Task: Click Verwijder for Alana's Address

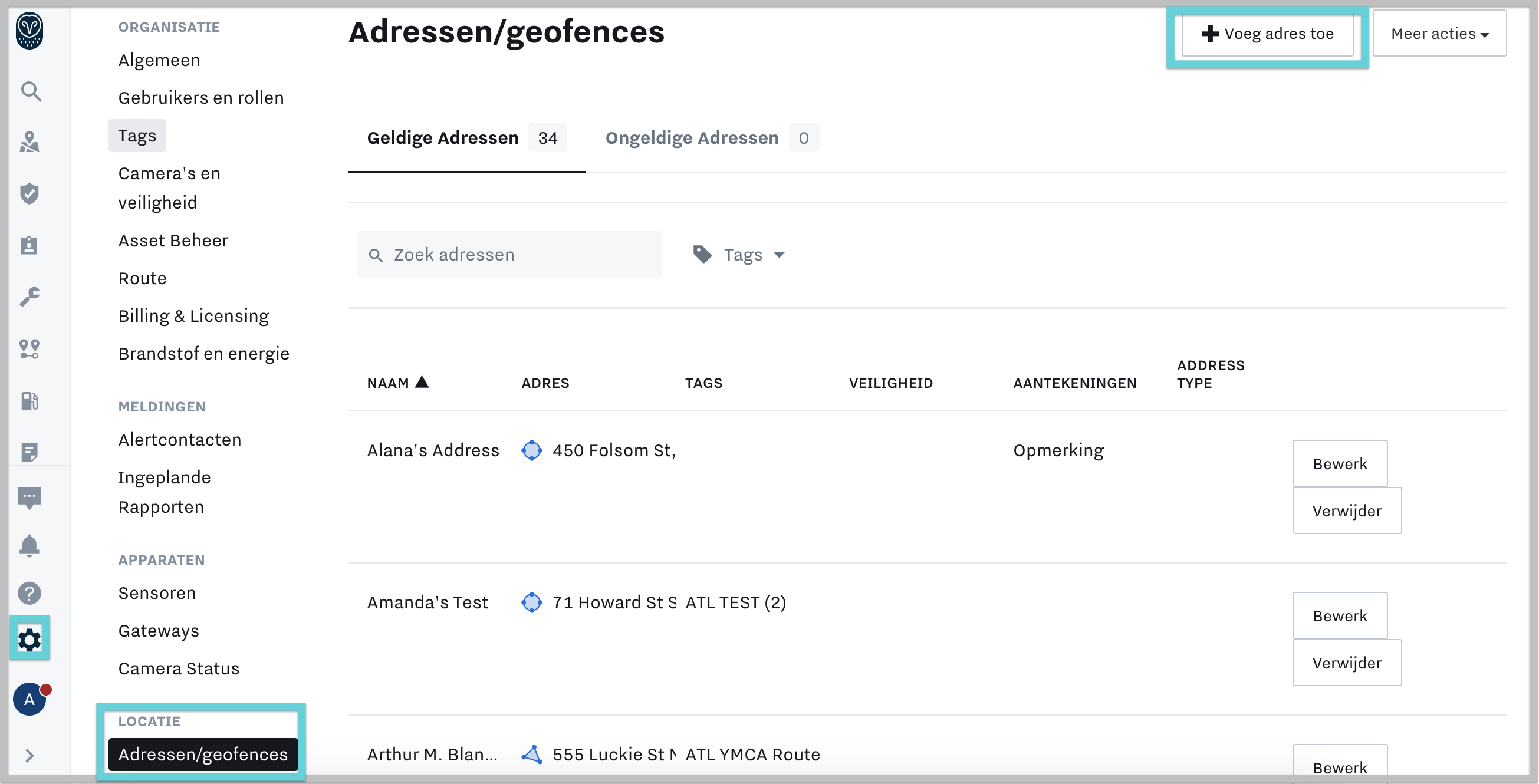Action: [1347, 510]
